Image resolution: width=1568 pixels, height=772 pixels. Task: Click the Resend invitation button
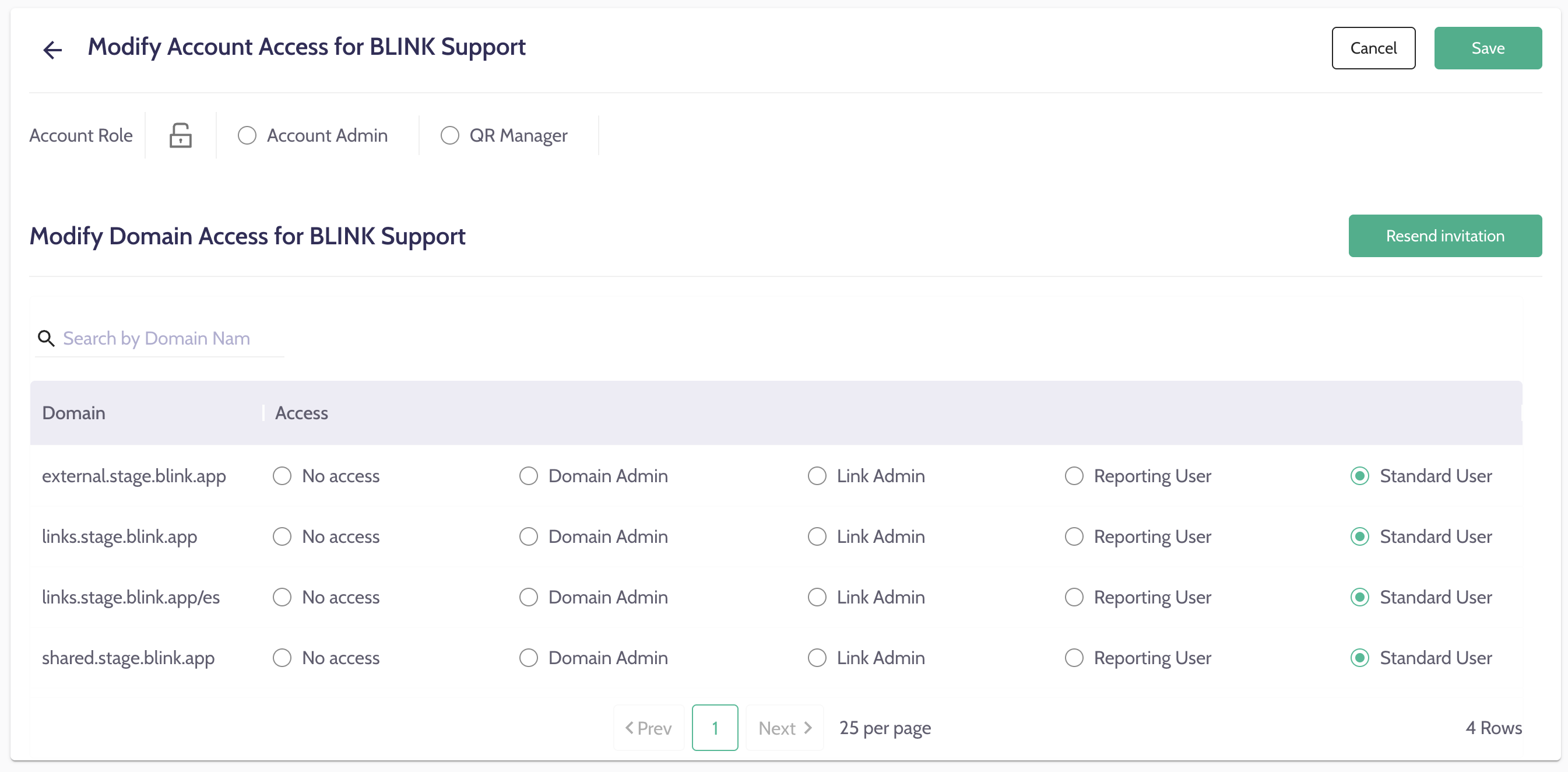(1444, 236)
